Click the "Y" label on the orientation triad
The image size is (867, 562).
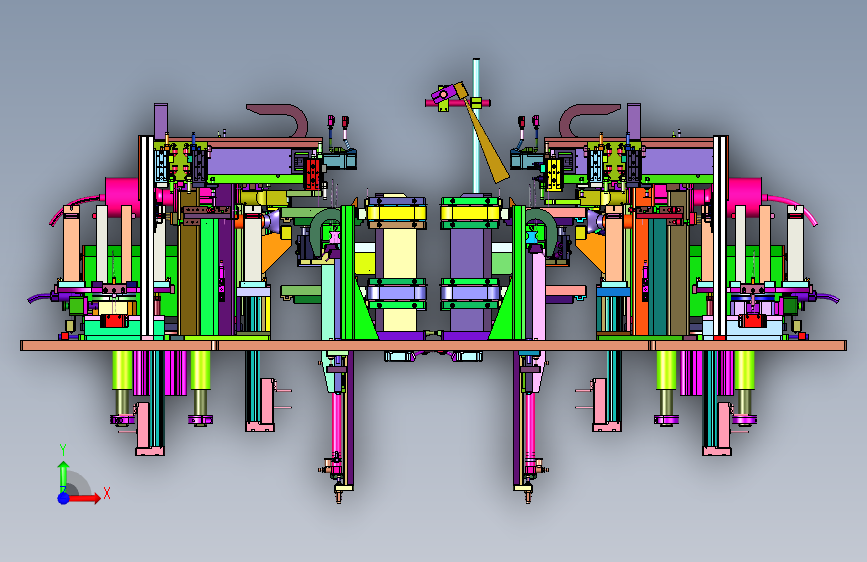(x=63, y=450)
